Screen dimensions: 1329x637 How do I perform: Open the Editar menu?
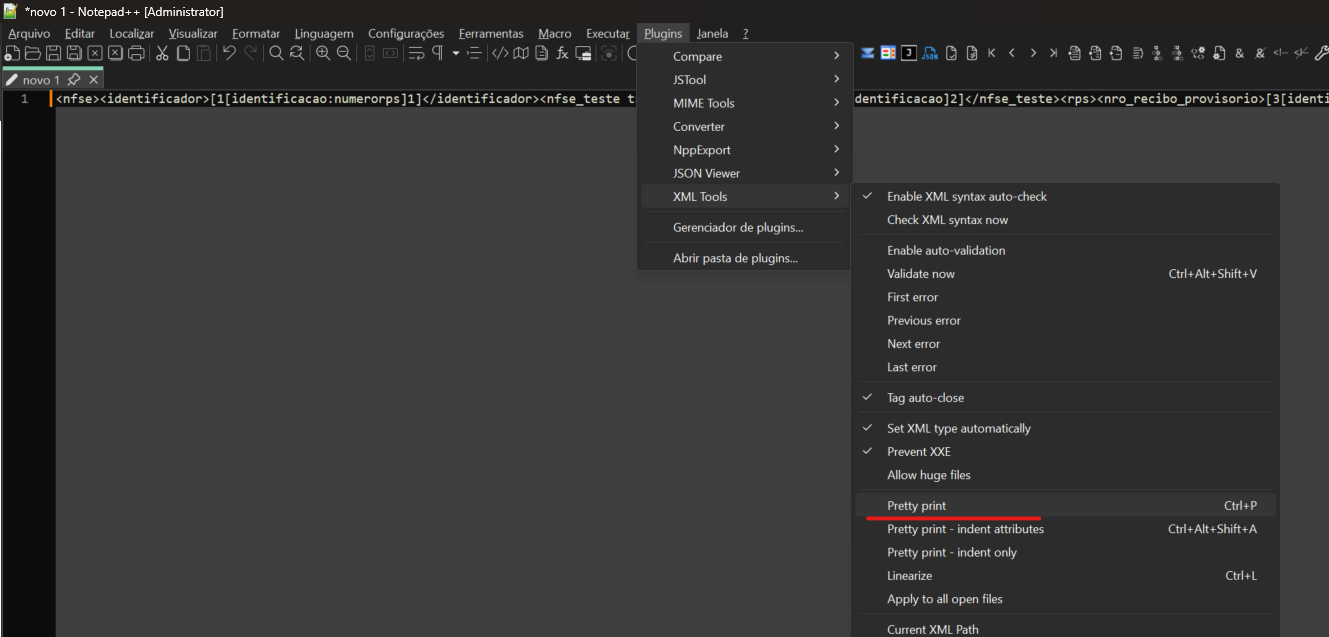click(x=80, y=33)
